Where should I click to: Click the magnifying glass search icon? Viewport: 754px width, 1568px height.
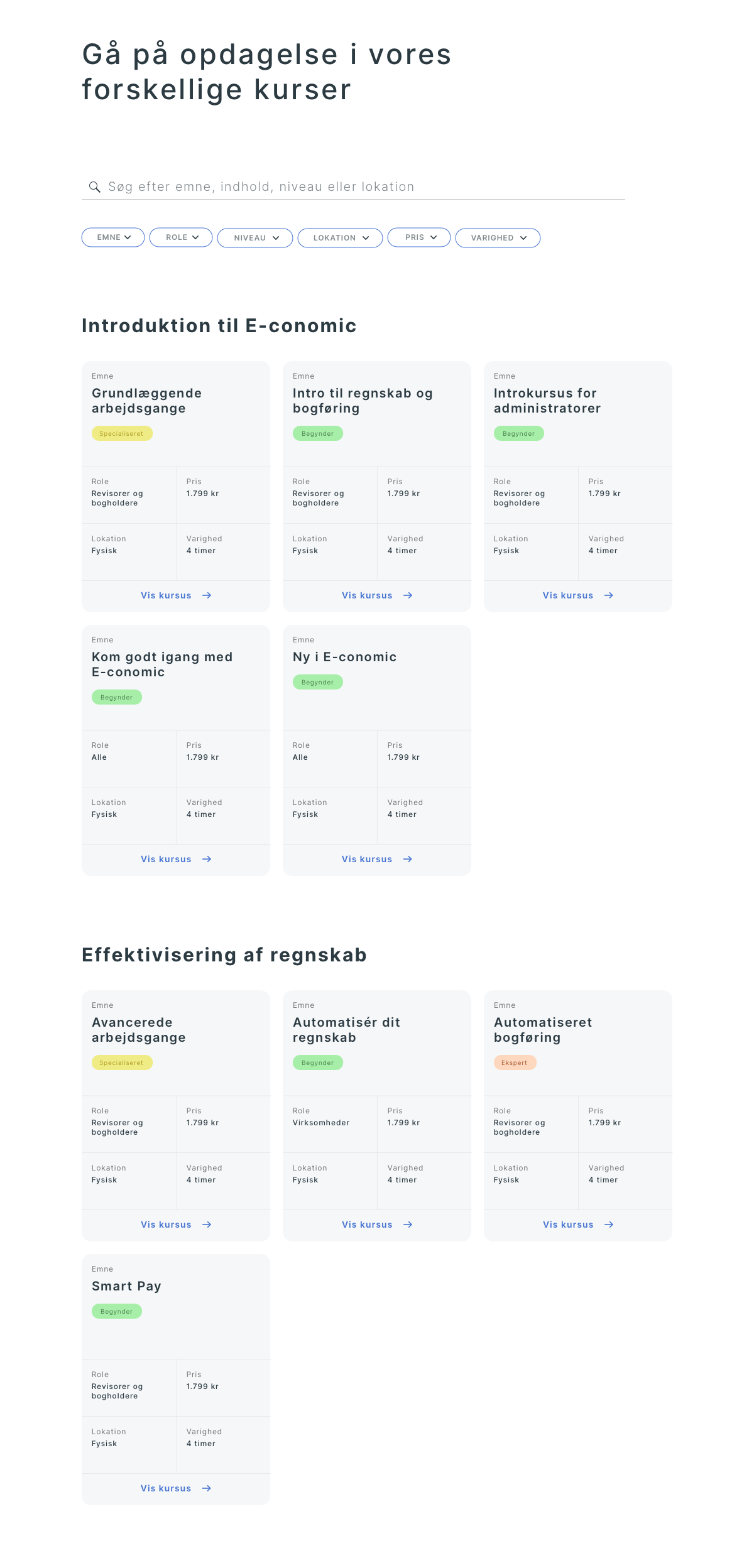95,187
